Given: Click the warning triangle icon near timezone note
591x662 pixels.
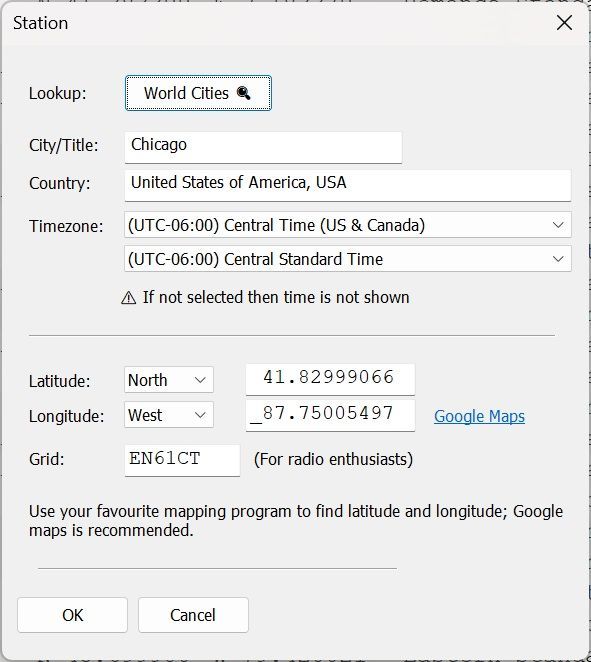Looking at the screenshot, I should click(x=128, y=298).
